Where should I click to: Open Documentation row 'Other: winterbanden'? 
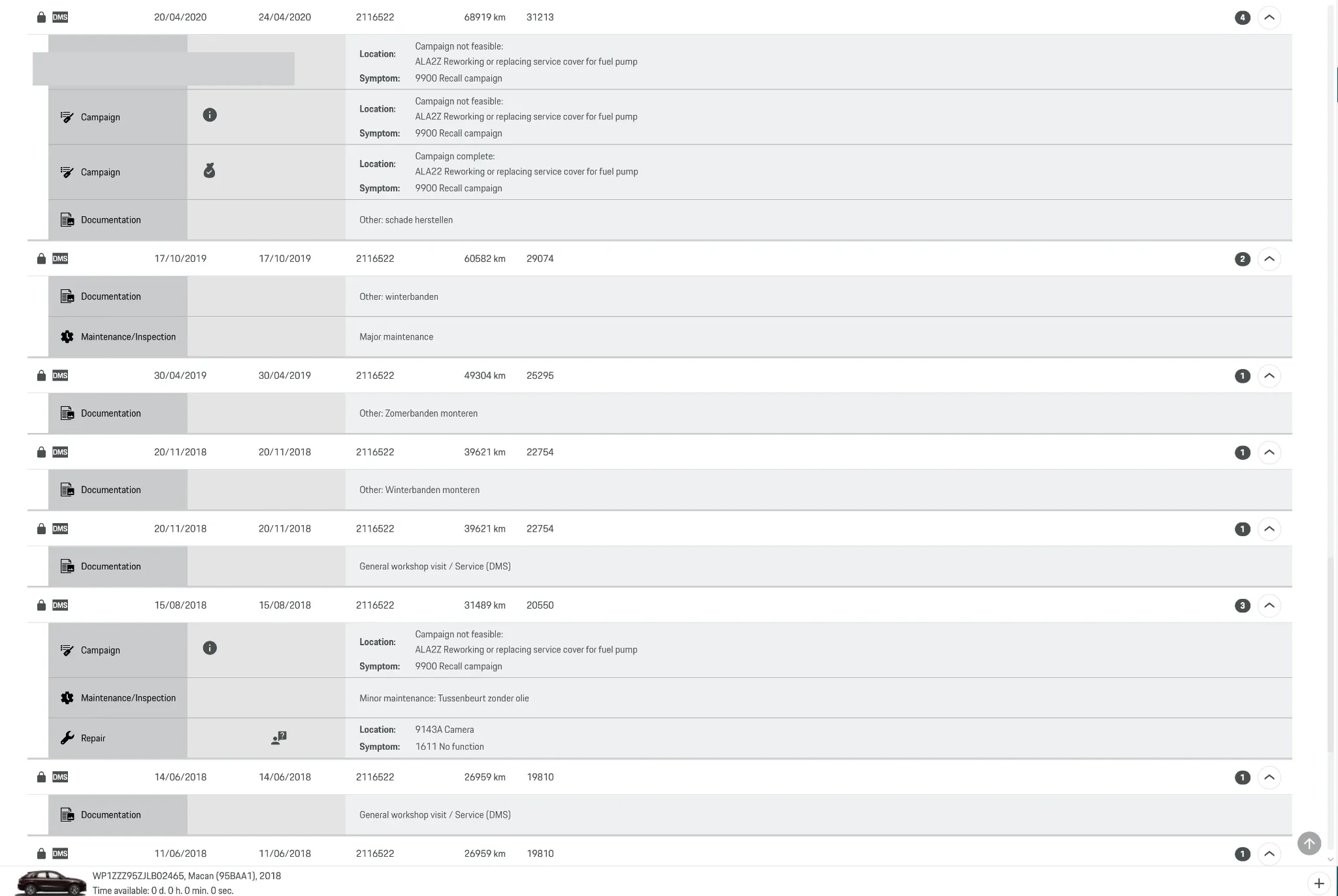click(399, 296)
